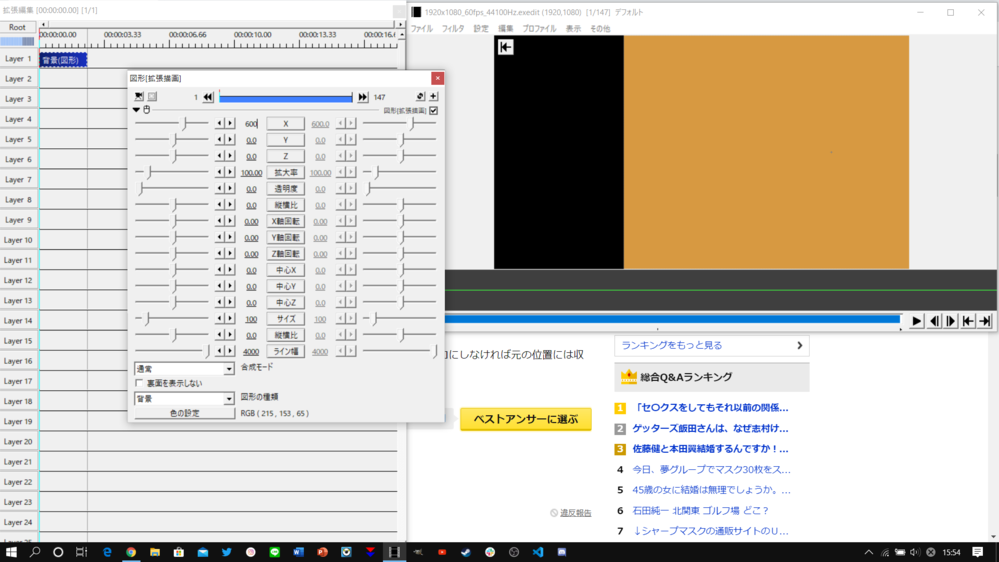Toggle the 図形[拡張描画] enable checkbox
The width and height of the screenshot is (999, 562).
pos(433,110)
